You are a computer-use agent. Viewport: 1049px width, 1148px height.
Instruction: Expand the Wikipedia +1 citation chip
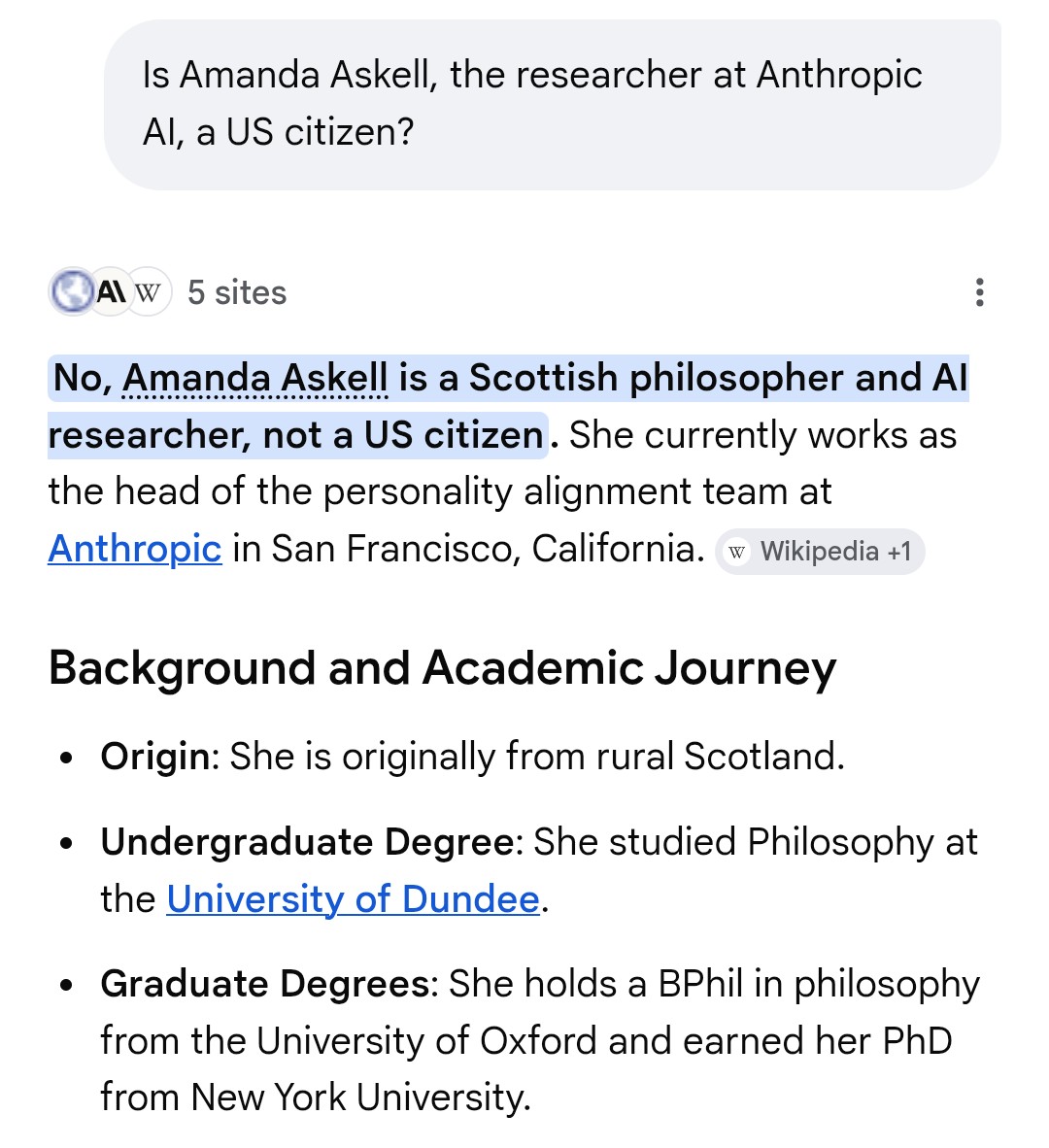pos(820,552)
